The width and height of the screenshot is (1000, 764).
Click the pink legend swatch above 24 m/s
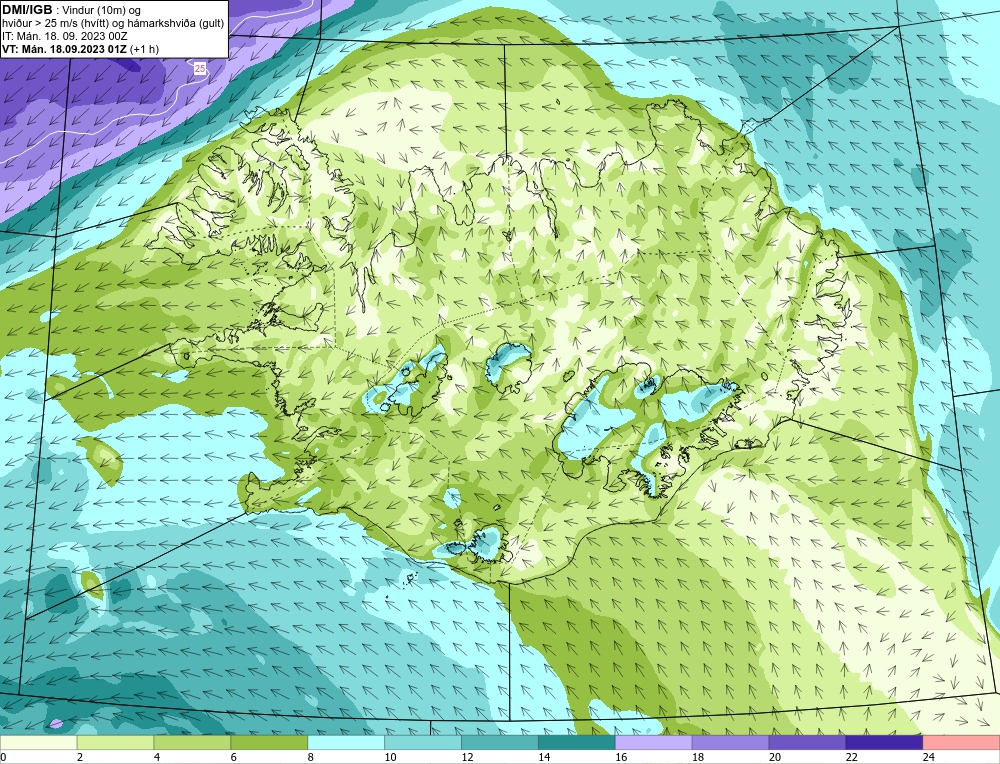(x=961, y=742)
